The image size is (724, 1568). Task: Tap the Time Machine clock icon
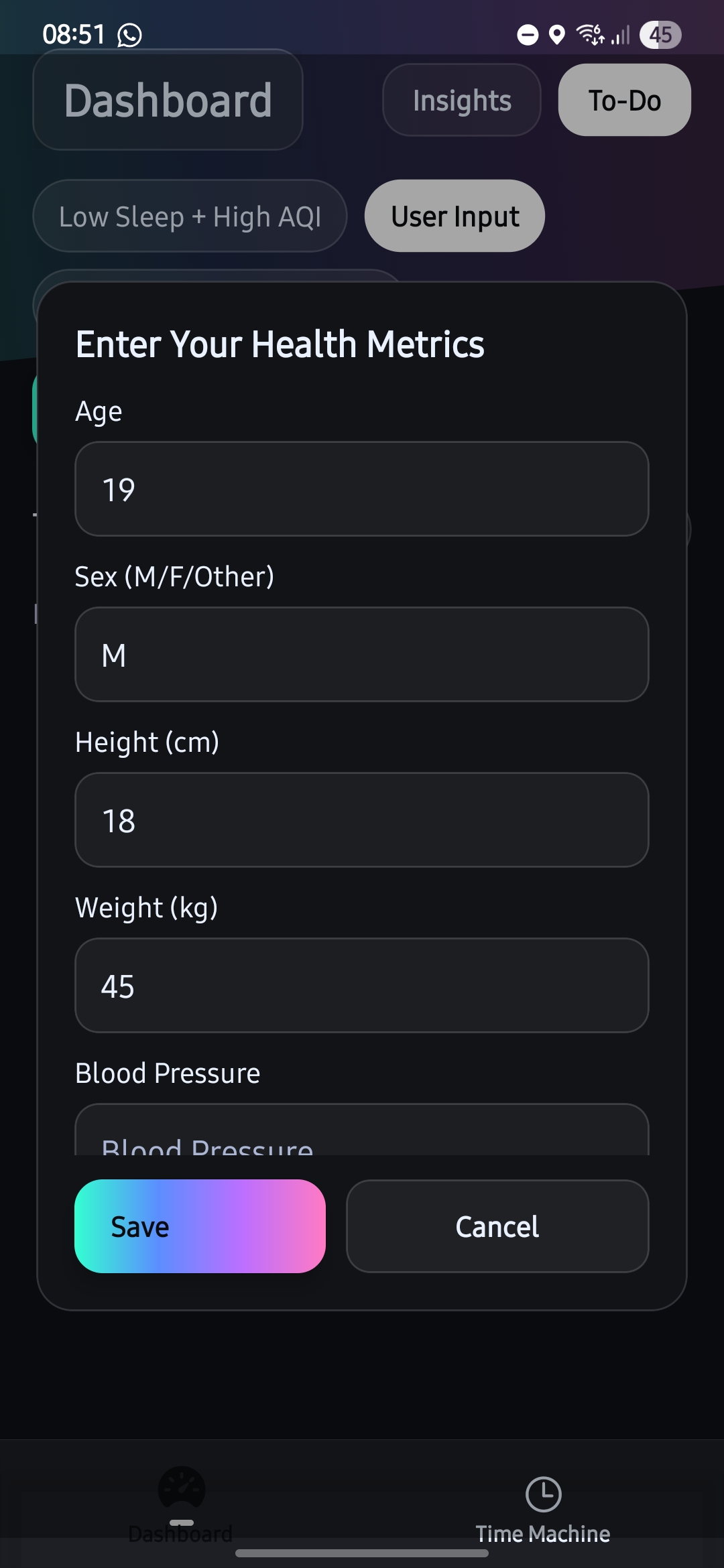[x=543, y=1494]
